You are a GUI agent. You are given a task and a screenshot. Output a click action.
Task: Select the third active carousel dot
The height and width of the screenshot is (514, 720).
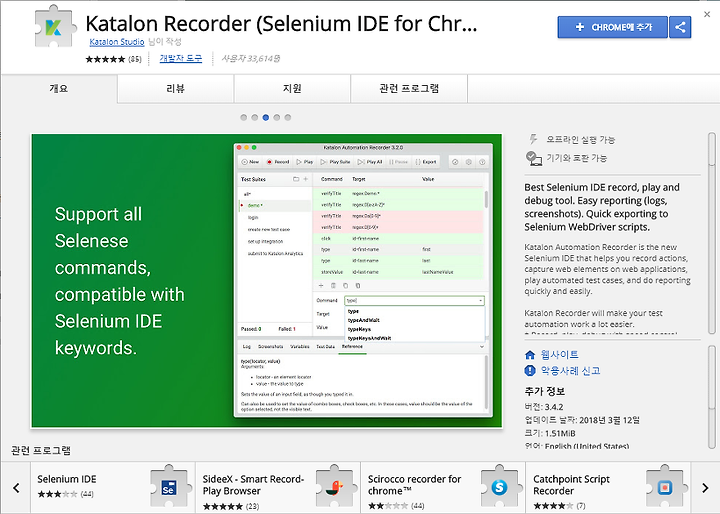pyautogui.click(x=266, y=118)
